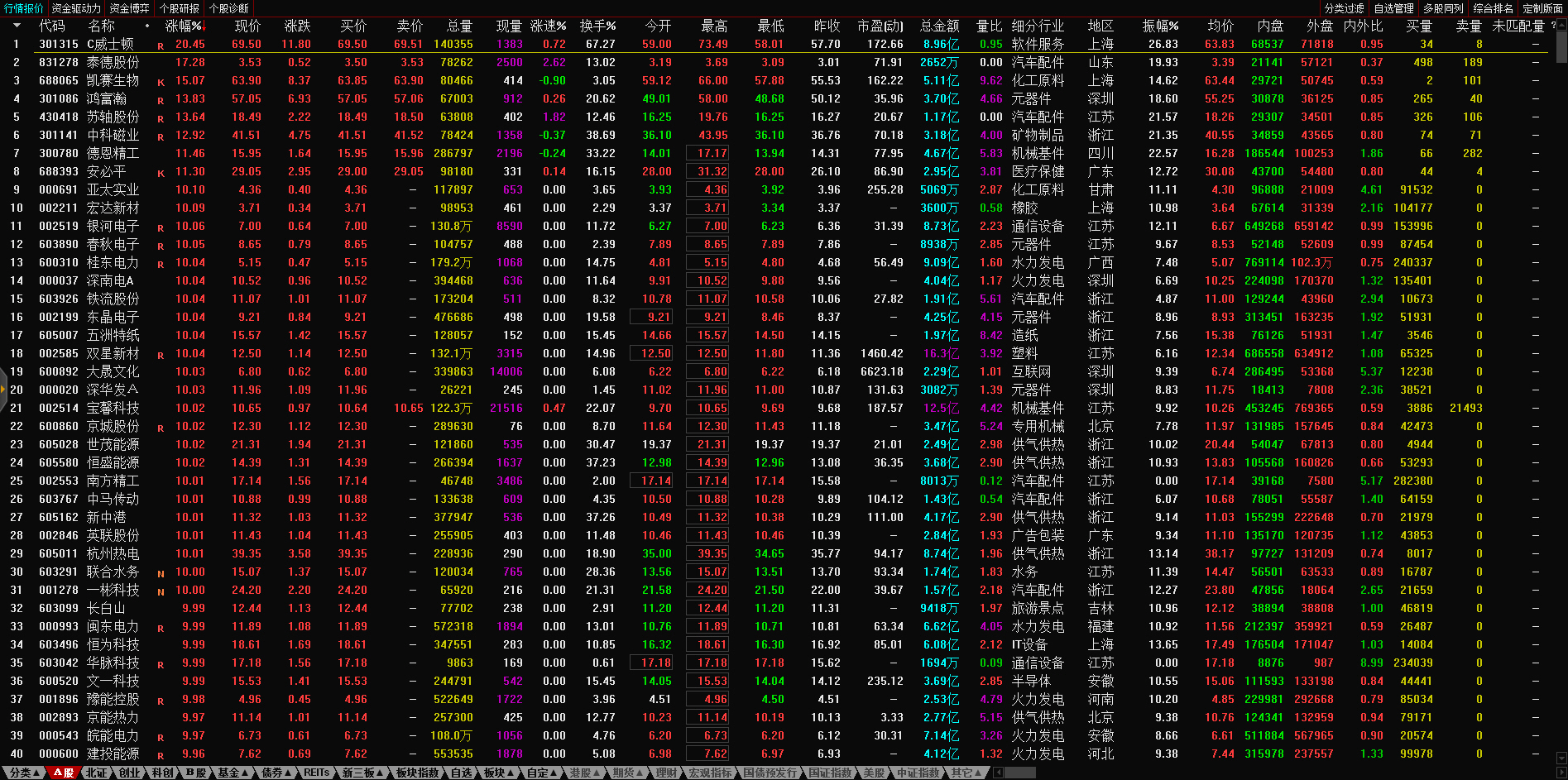Select the 德恩精工 stock row
1568x780 pixels.
pos(113,154)
